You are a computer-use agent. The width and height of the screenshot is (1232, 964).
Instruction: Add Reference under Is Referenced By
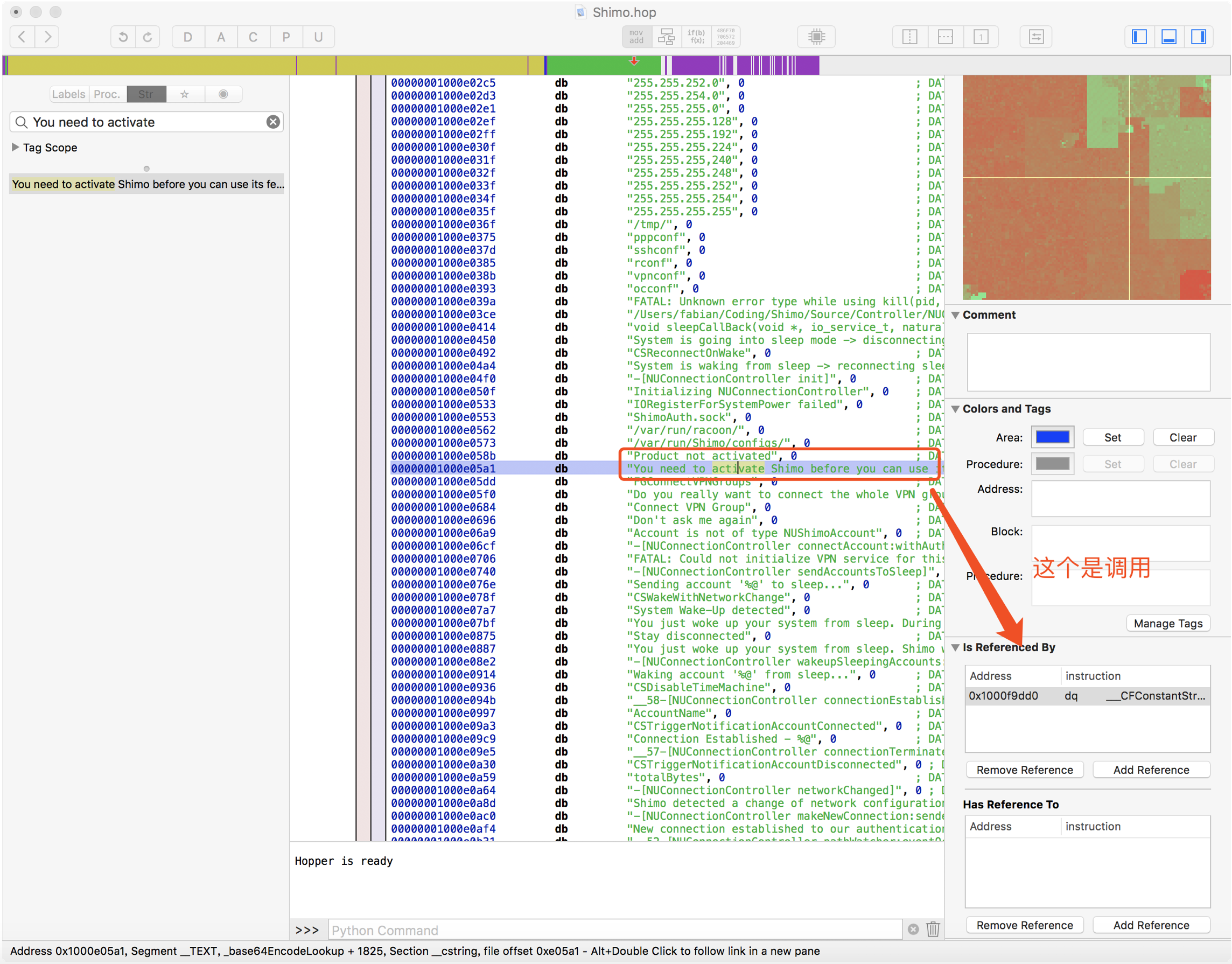pyautogui.click(x=1151, y=770)
